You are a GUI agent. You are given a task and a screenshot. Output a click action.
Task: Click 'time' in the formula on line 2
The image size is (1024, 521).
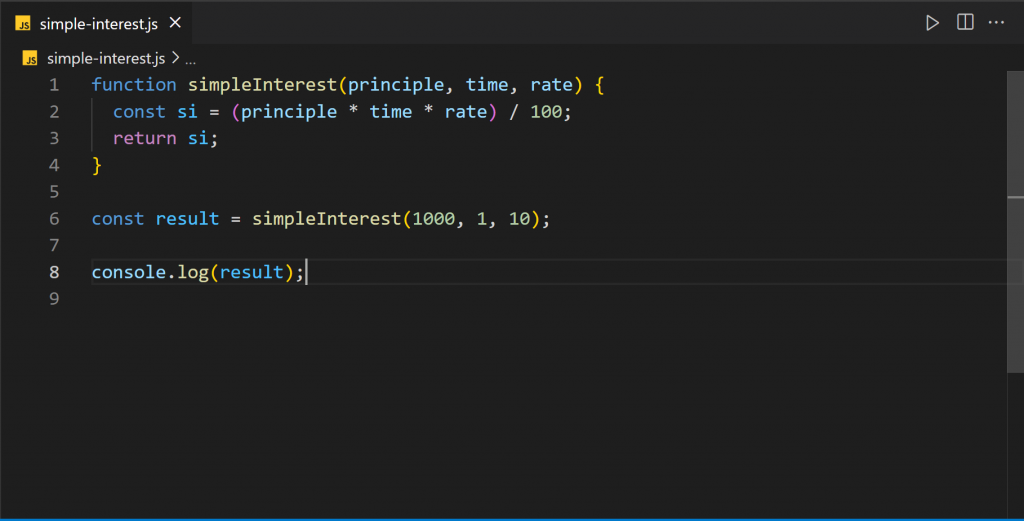391,112
